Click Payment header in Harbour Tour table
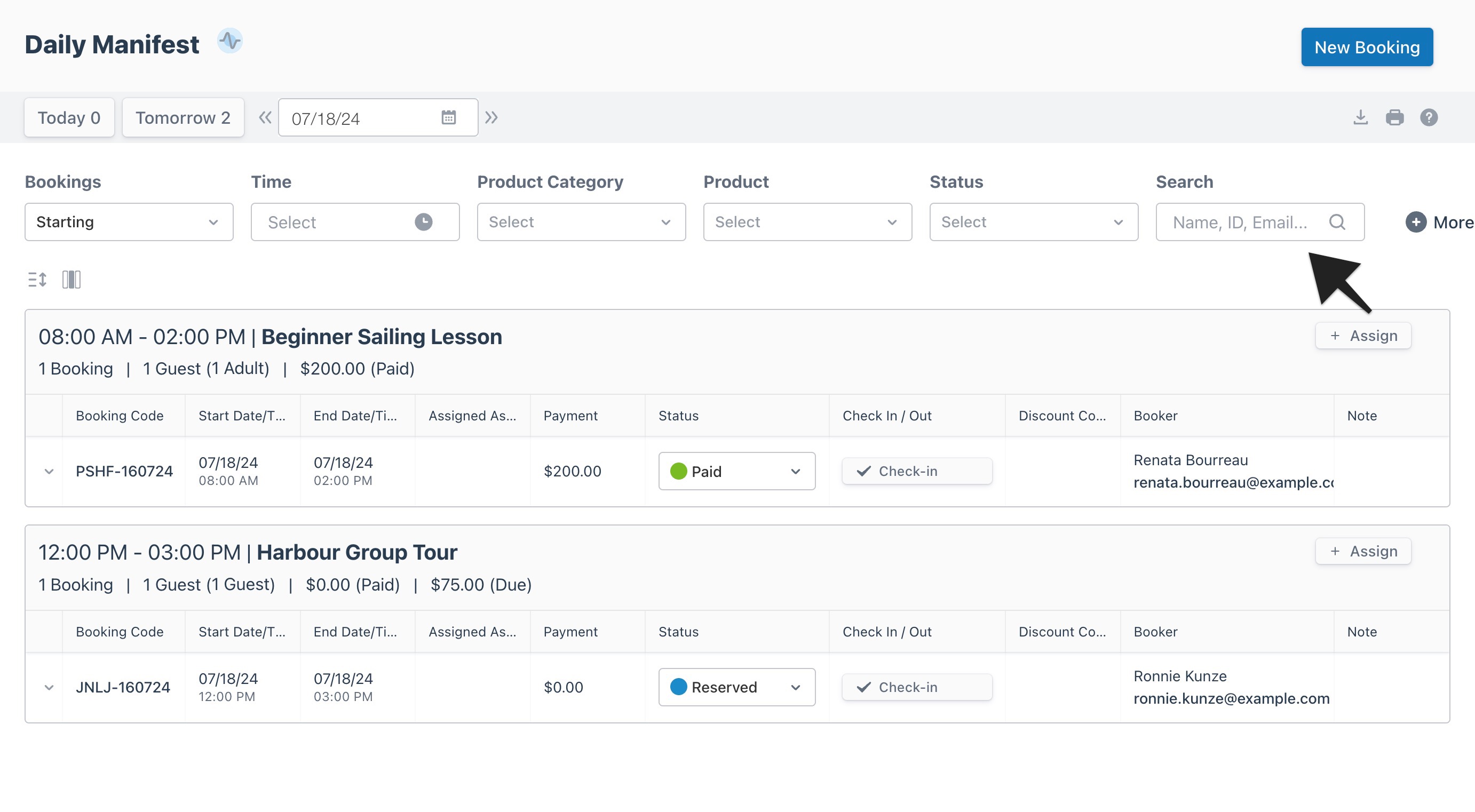1475x812 pixels. point(570,632)
